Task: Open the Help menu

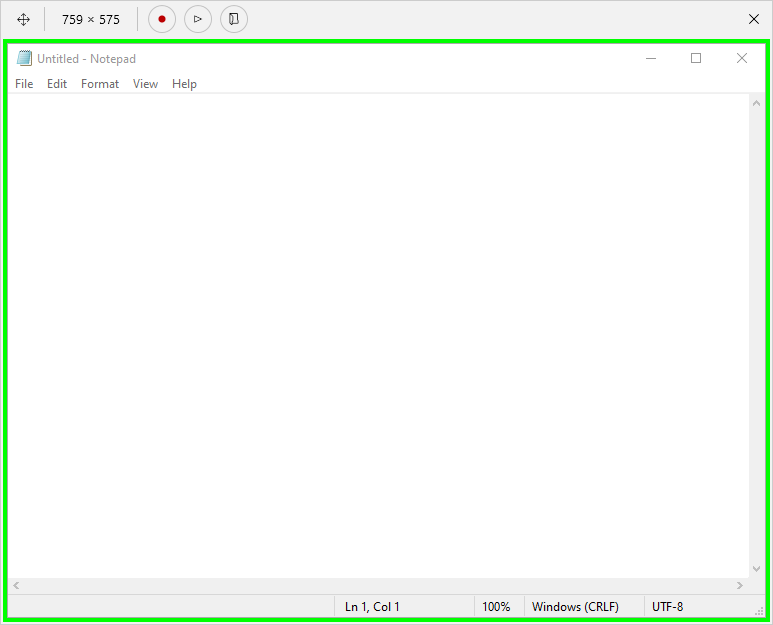Action: (184, 84)
